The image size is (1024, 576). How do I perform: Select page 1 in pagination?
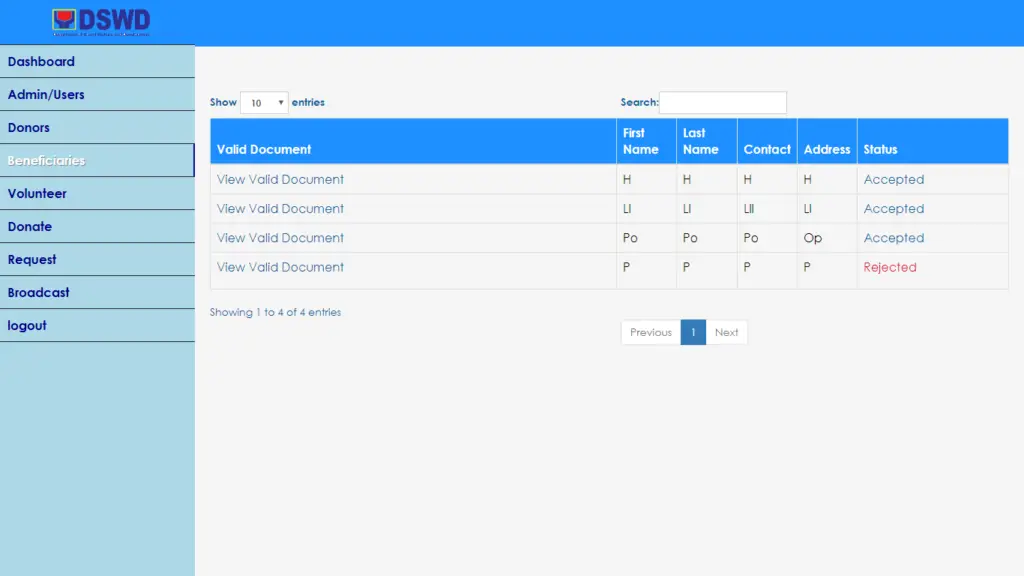tap(693, 332)
